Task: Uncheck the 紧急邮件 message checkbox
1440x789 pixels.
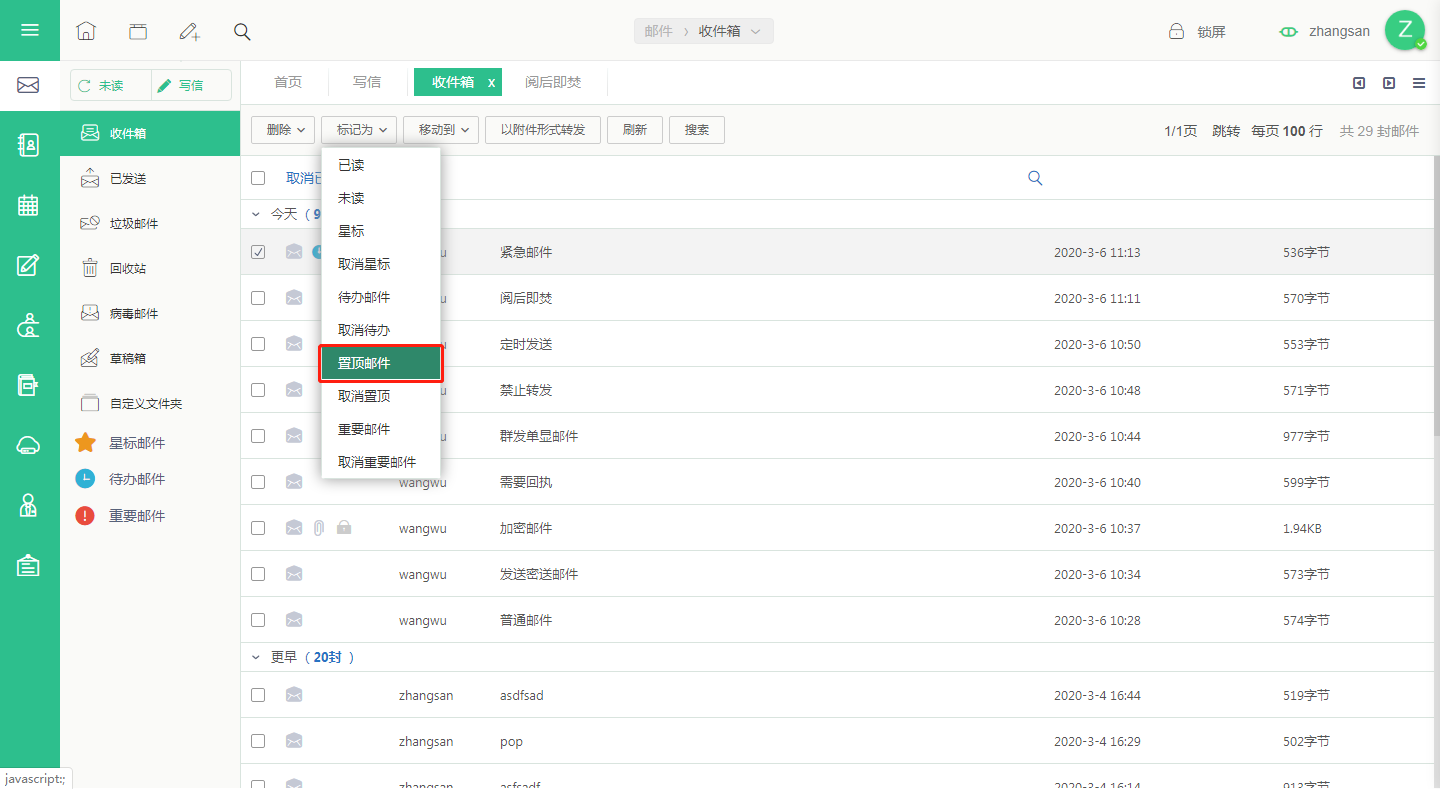Action: tap(258, 252)
